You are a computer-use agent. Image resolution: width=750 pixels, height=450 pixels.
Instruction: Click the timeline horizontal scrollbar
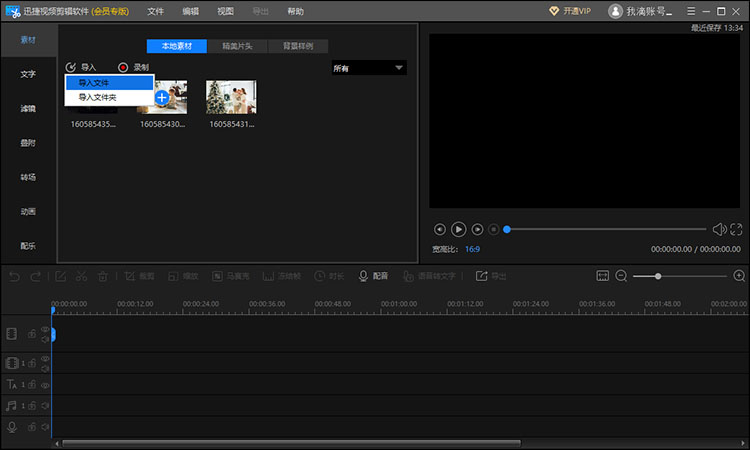pyautogui.click(x=291, y=443)
